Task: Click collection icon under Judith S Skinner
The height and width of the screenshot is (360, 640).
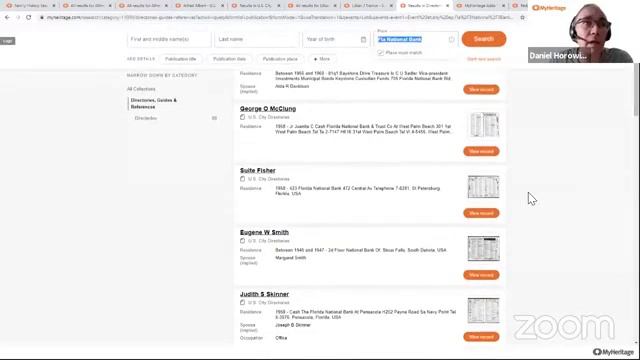Action: click(x=242, y=303)
